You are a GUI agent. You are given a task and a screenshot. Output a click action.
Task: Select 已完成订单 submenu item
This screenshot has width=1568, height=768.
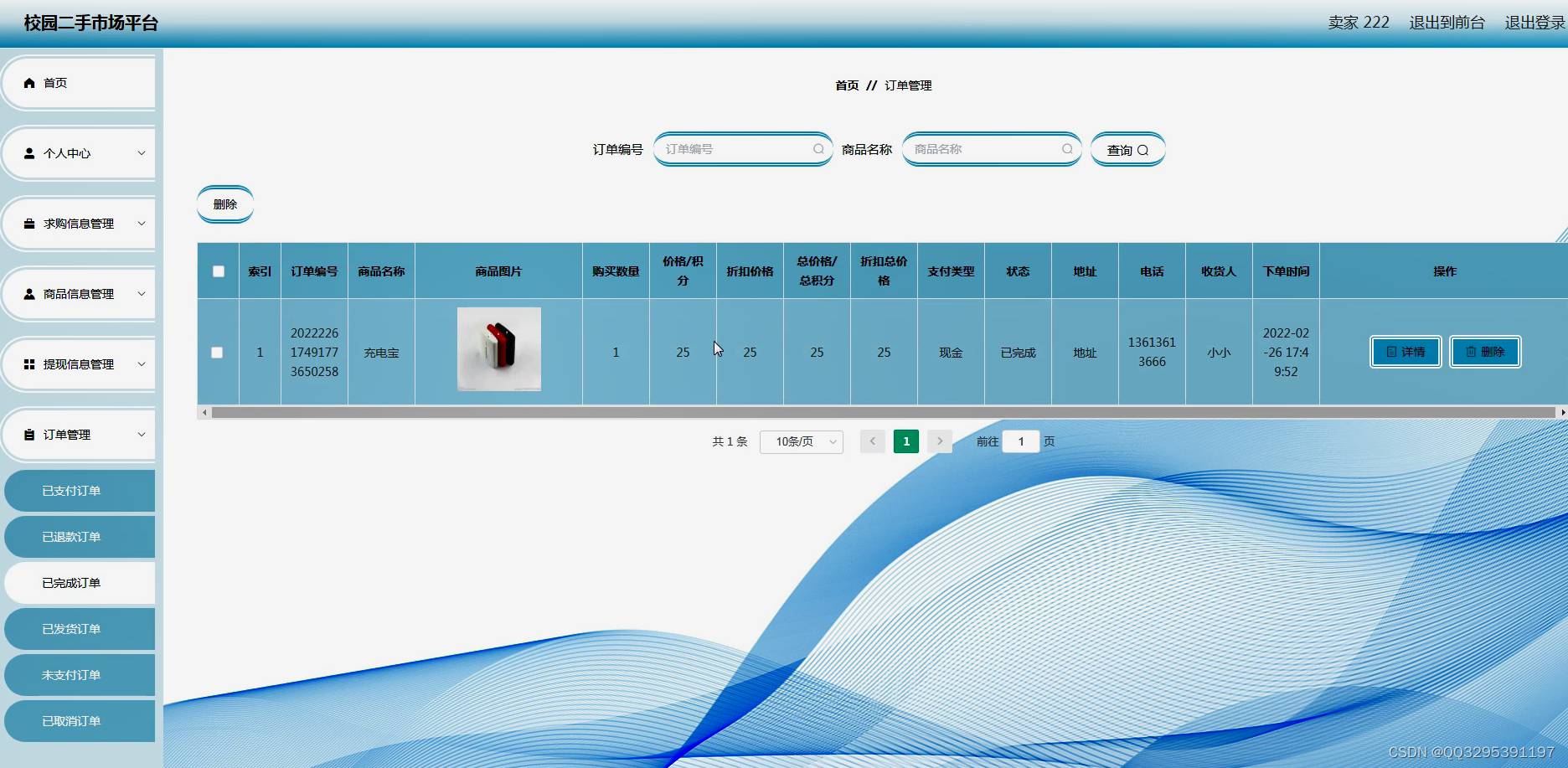click(x=80, y=583)
